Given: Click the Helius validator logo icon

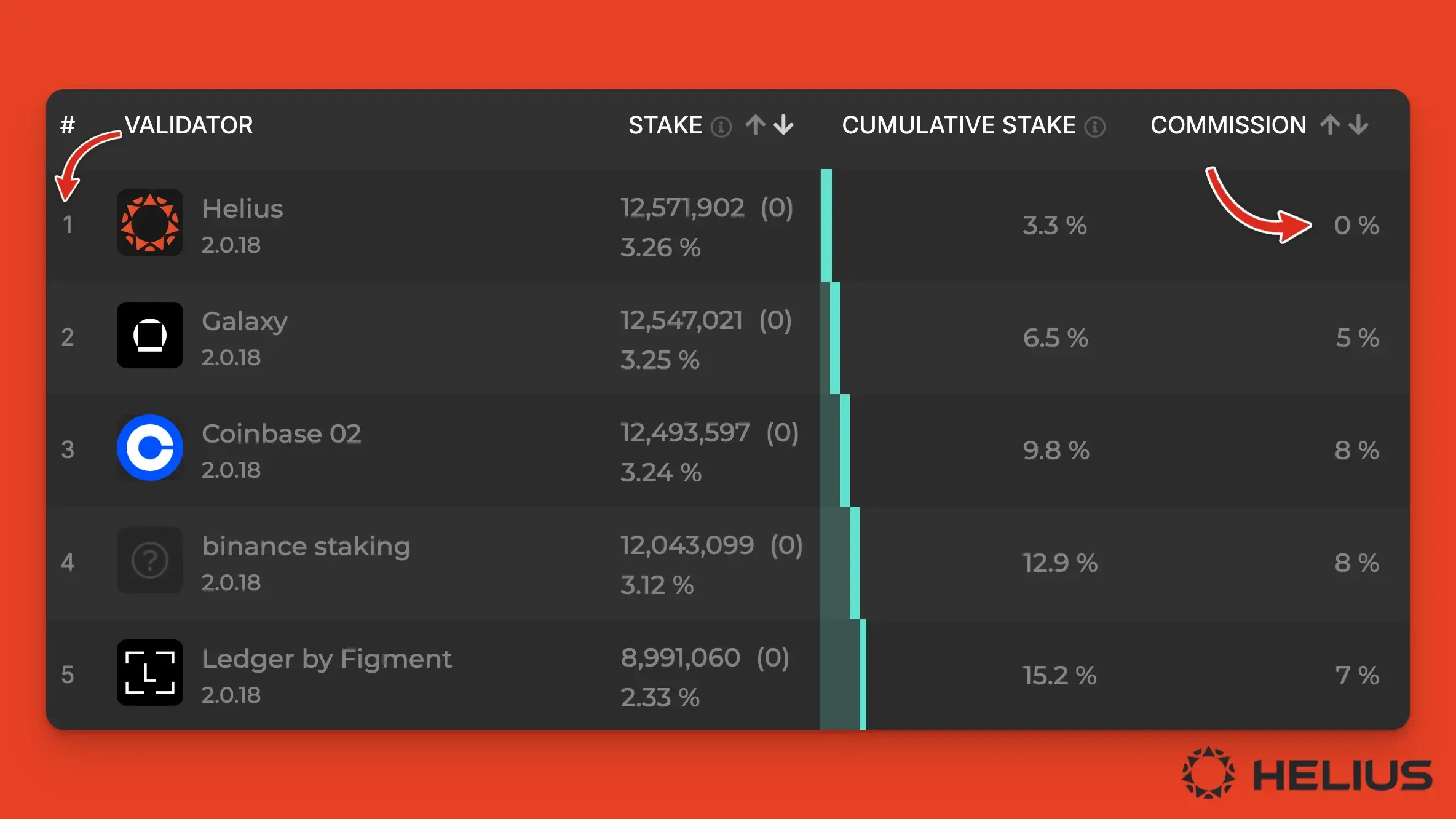Looking at the screenshot, I should [x=150, y=223].
